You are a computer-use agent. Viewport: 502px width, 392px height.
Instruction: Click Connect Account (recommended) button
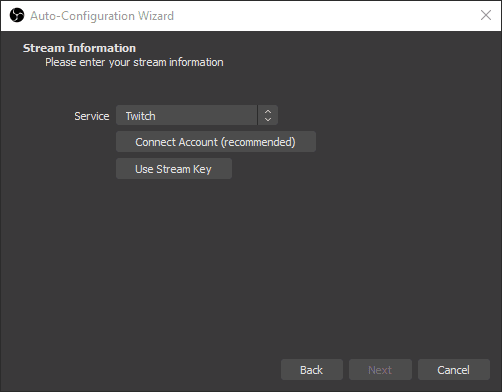coord(216,142)
